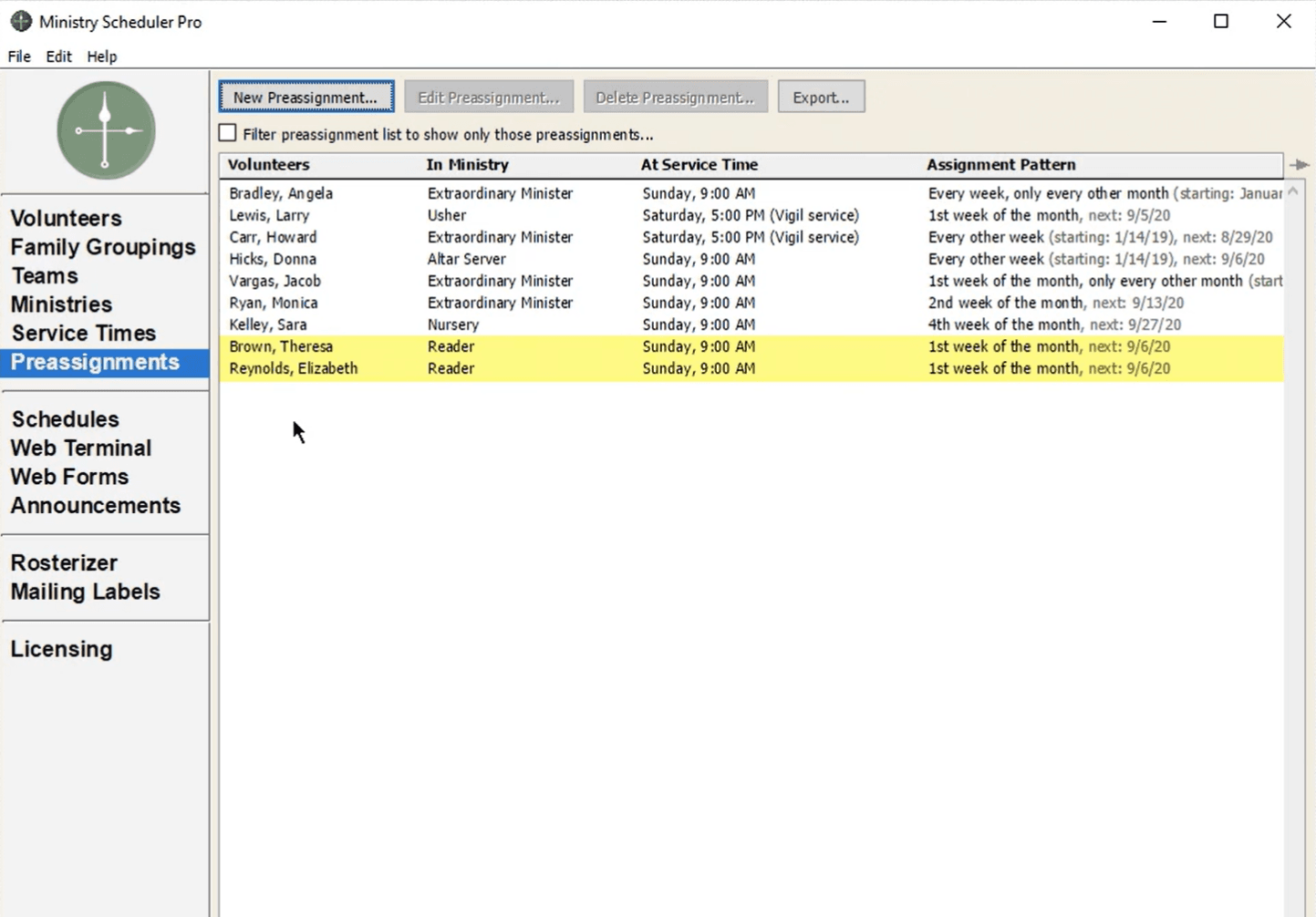1316x917 pixels.
Task: Select the Brown, Theresa row
Action: pyautogui.click(x=751, y=346)
